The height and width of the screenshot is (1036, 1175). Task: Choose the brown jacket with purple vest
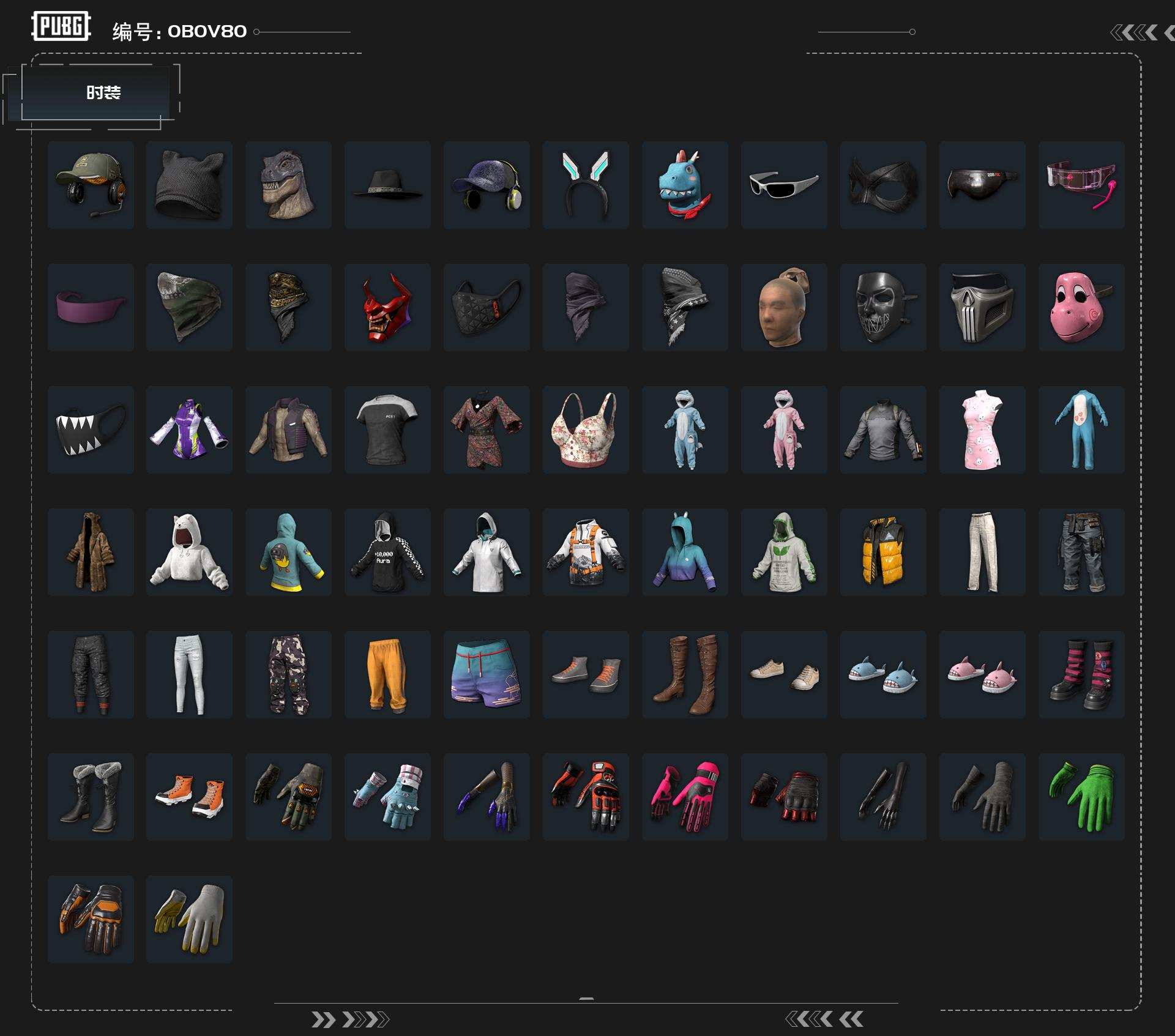pyautogui.click(x=288, y=430)
